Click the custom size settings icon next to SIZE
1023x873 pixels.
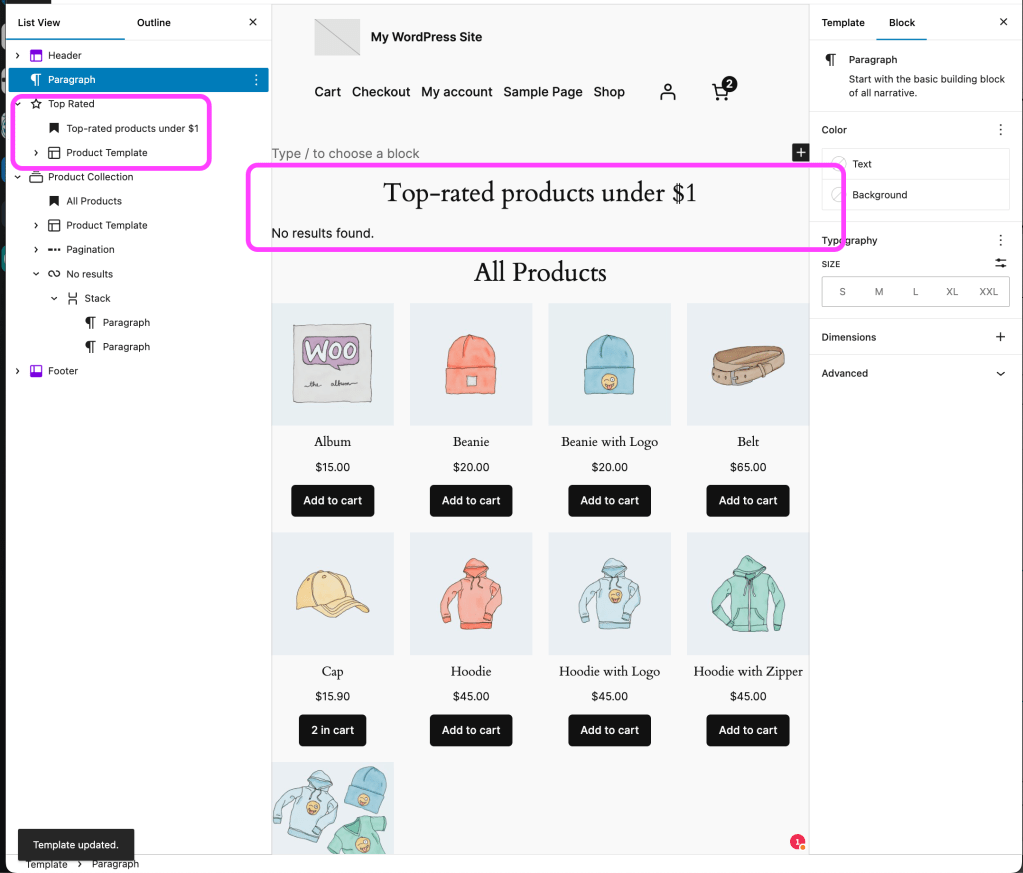(999, 263)
